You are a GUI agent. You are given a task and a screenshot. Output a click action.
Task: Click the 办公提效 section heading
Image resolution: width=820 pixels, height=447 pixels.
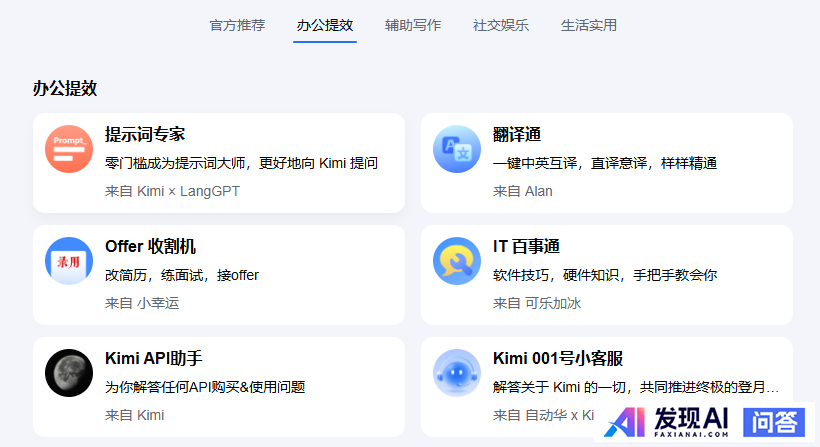pyautogui.click(x=65, y=88)
